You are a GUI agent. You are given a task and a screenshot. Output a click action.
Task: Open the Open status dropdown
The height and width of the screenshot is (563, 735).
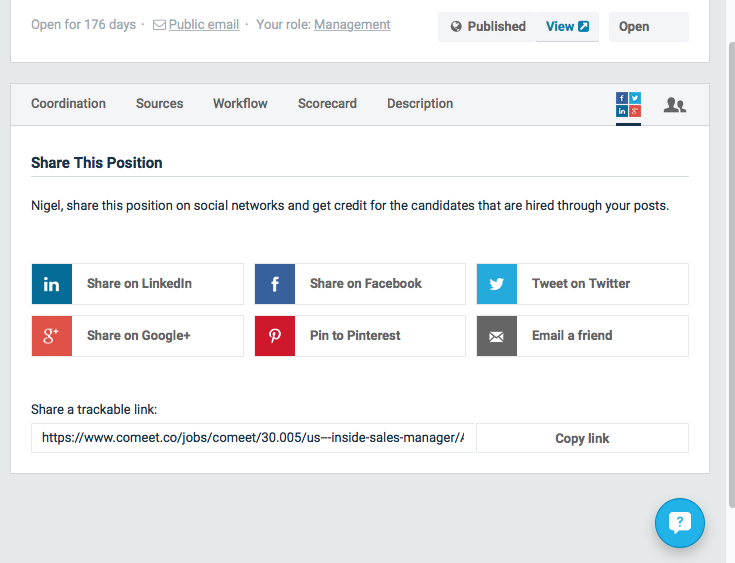point(649,27)
